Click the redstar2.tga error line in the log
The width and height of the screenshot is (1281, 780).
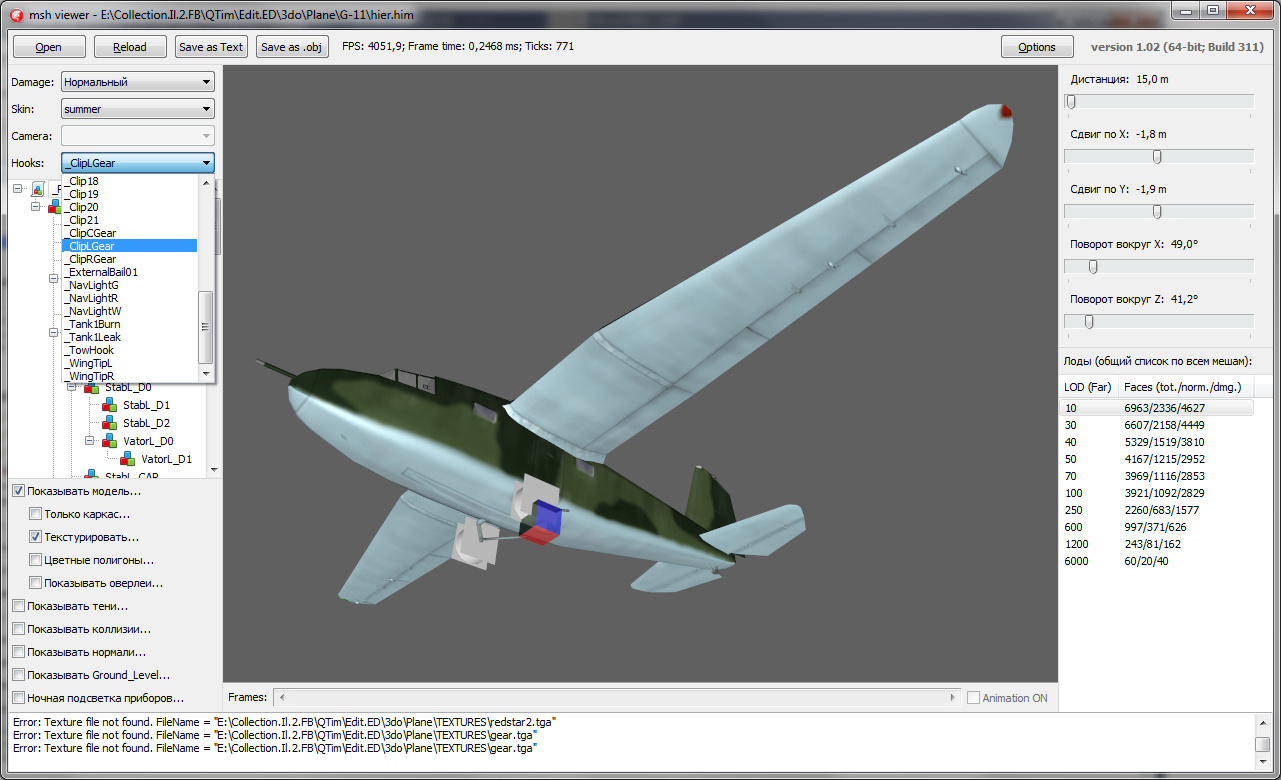pos(284,721)
